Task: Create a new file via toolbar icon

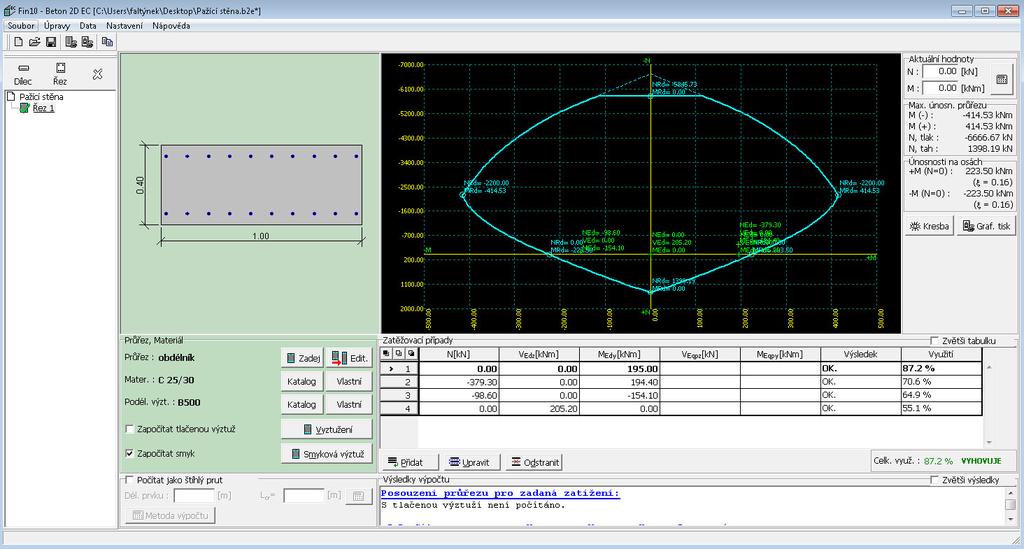Action: click(18, 42)
